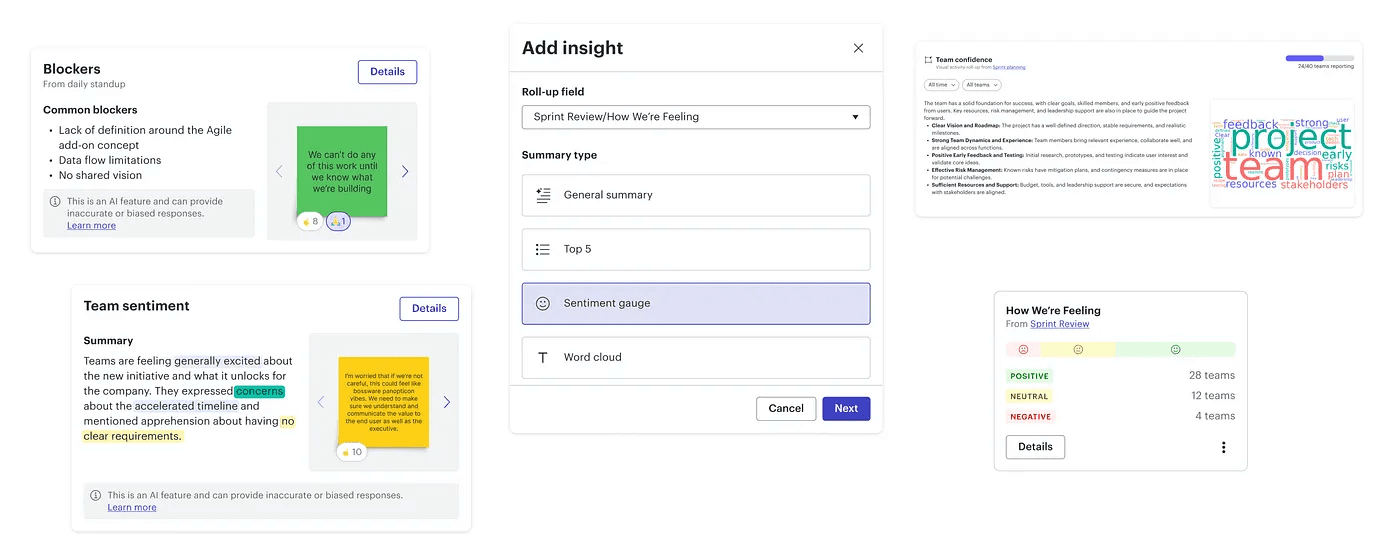
Task: Click the 8 reaction badge on green note
Action: (x=310, y=221)
